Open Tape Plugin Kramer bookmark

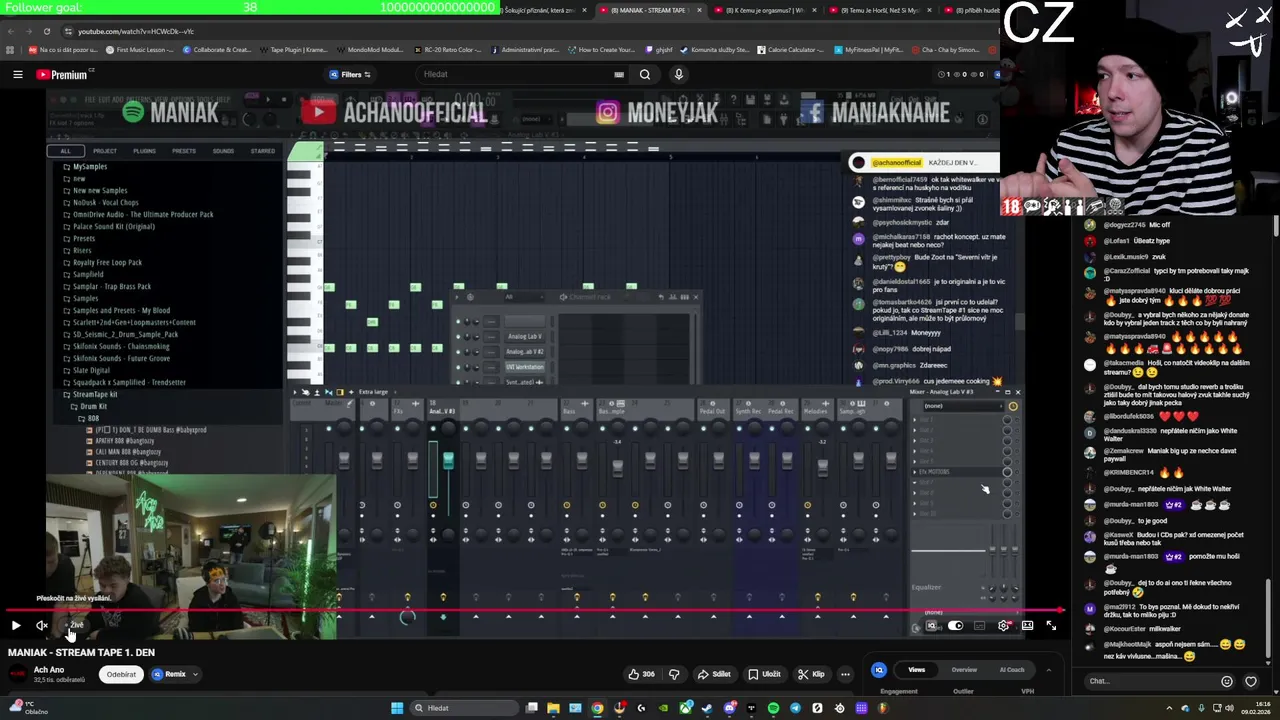click(294, 50)
